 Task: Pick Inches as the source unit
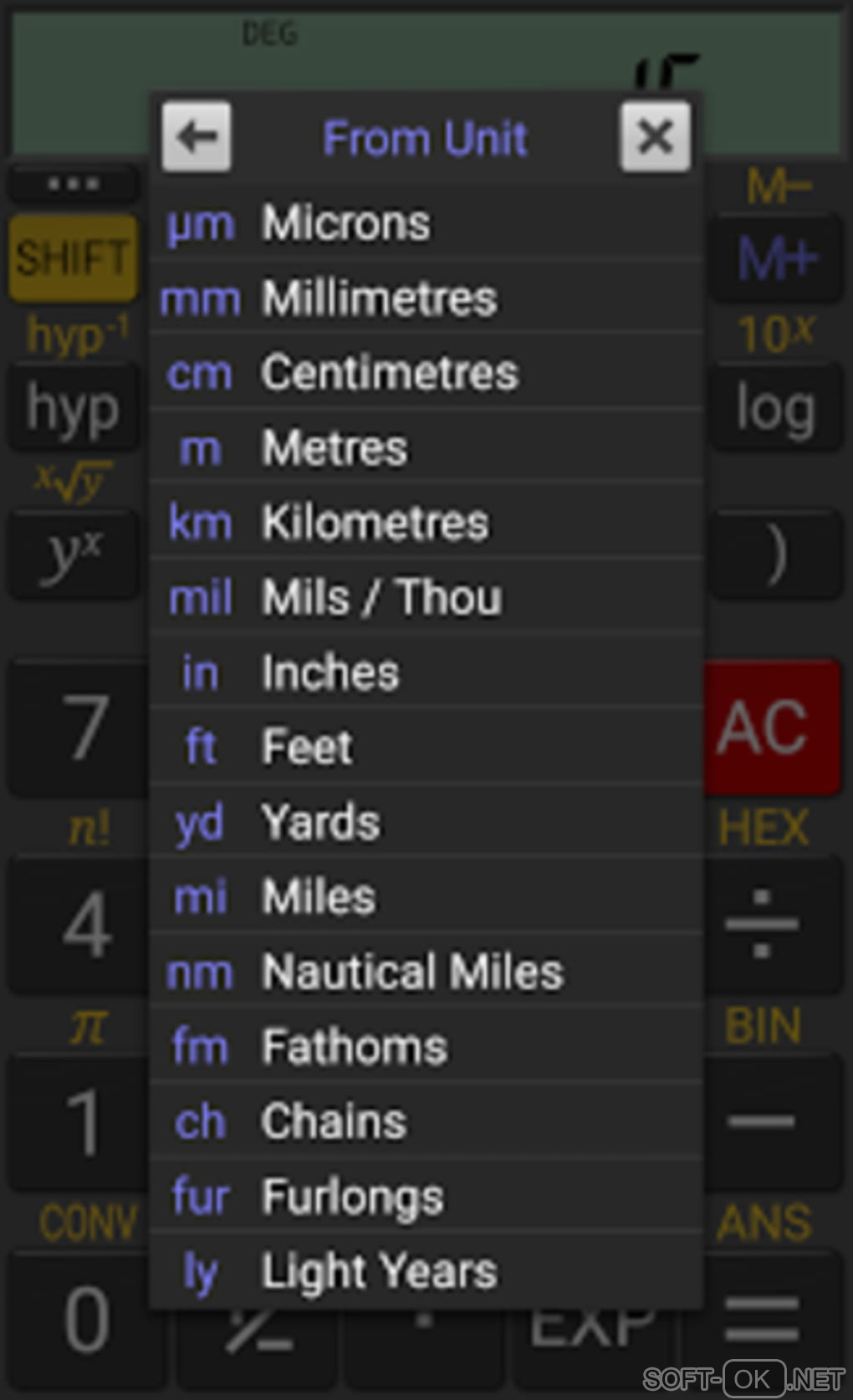[x=426, y=672]
